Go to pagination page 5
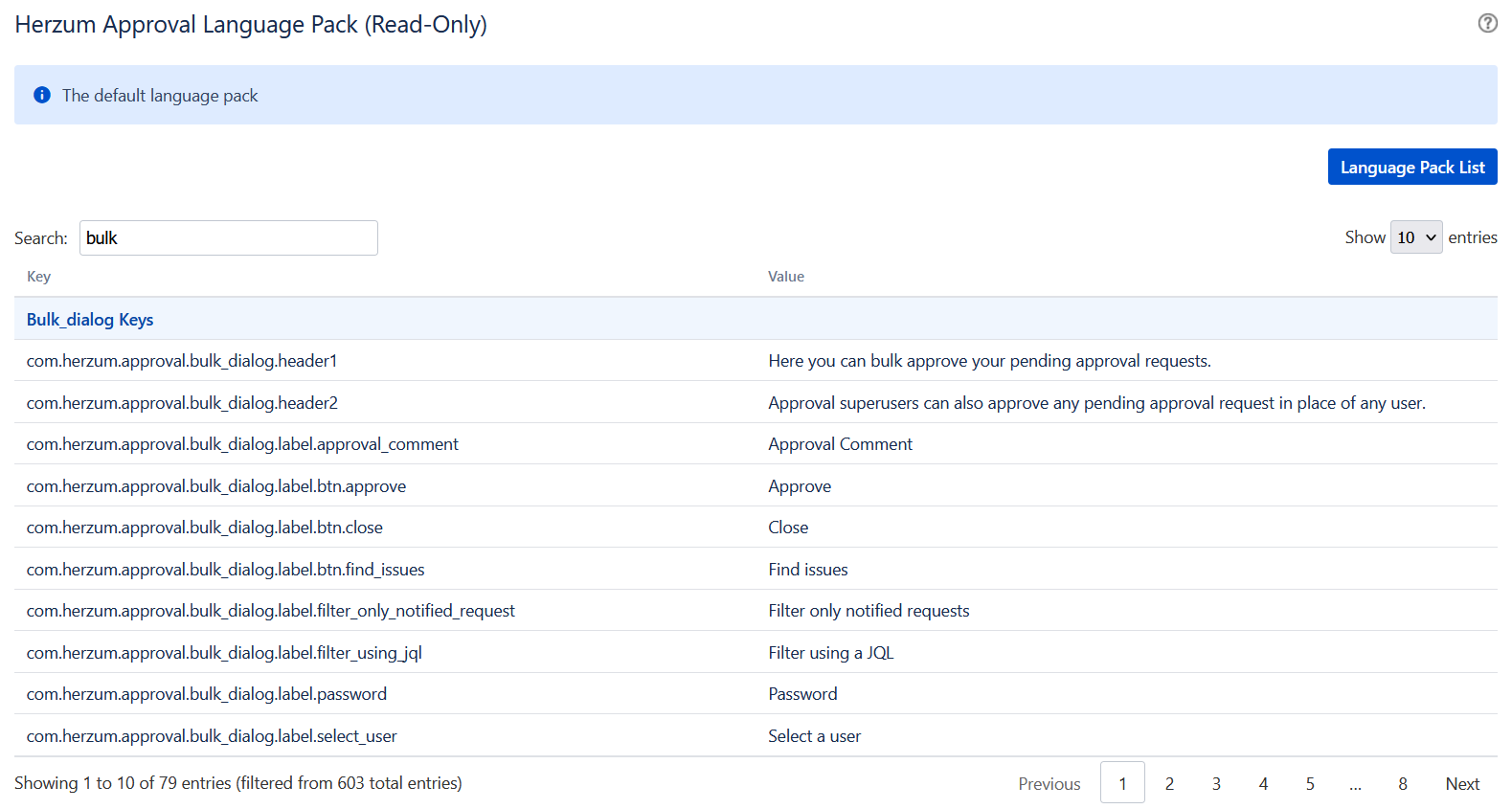Screen dimensions: 1512x809 click(1310, 783)
